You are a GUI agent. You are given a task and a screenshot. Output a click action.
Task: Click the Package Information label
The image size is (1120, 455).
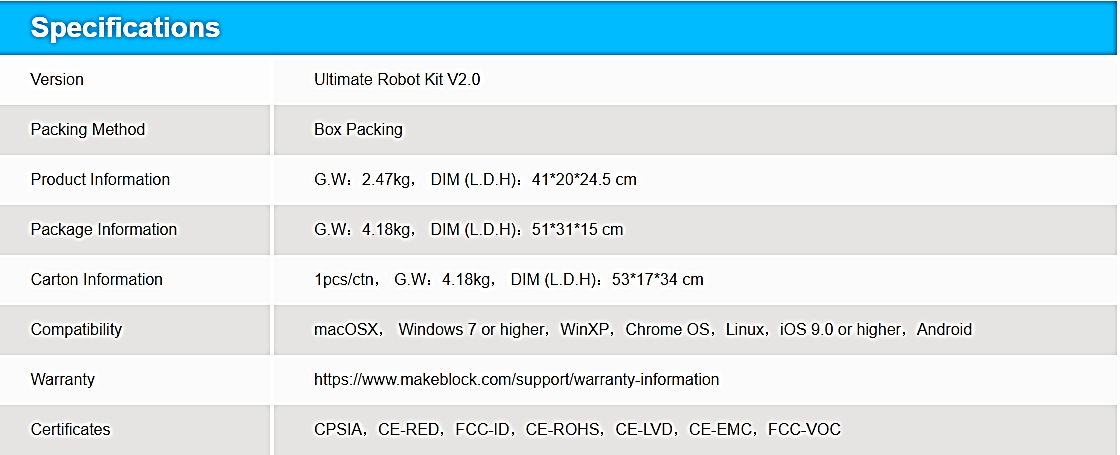[x=104, y=229]
